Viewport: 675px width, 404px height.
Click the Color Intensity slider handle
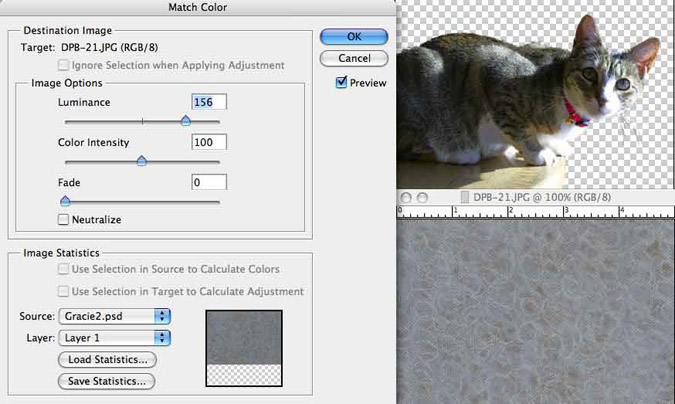point(142,161)
